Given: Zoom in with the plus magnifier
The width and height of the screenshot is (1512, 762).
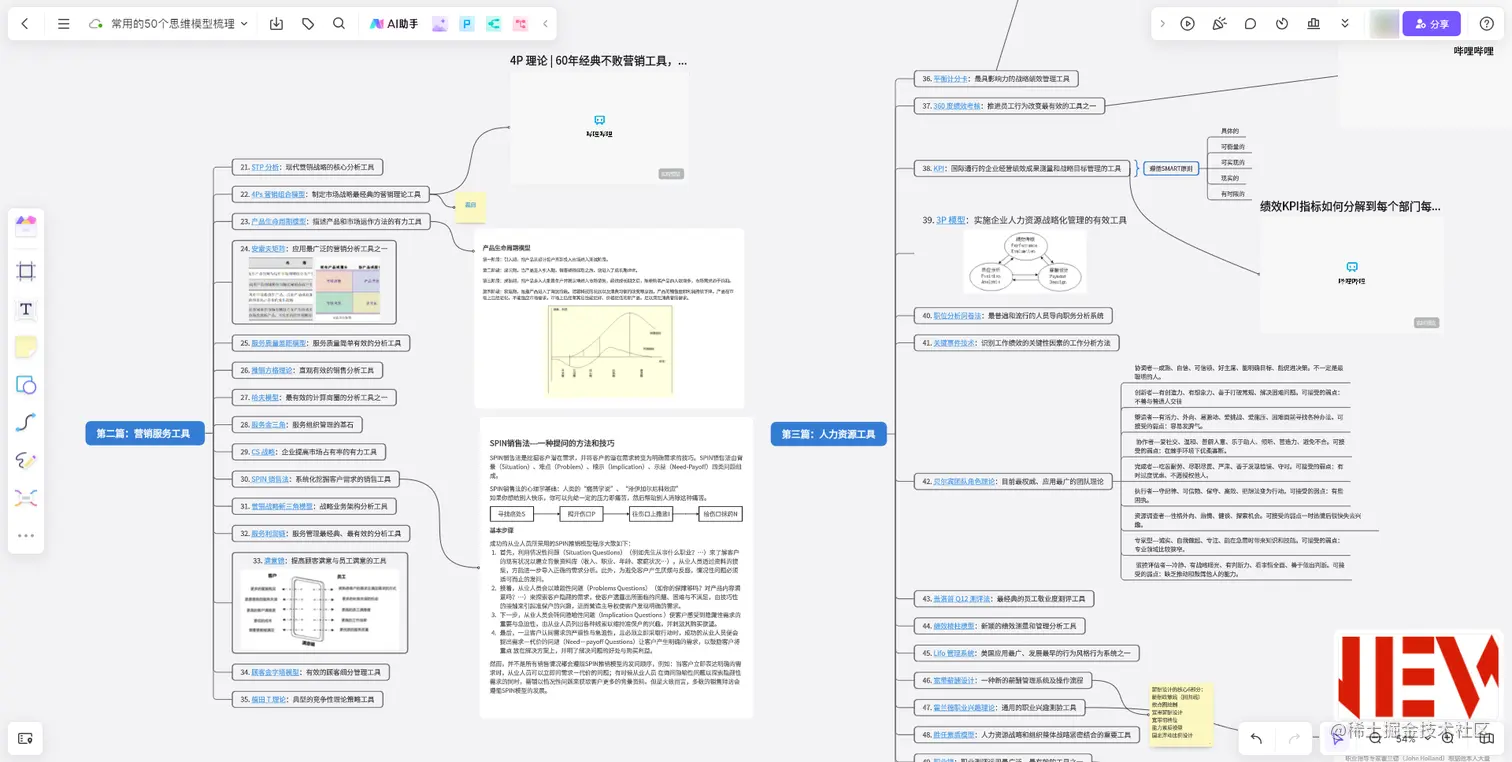Looking at the screenshot, I should (1447, 738).
